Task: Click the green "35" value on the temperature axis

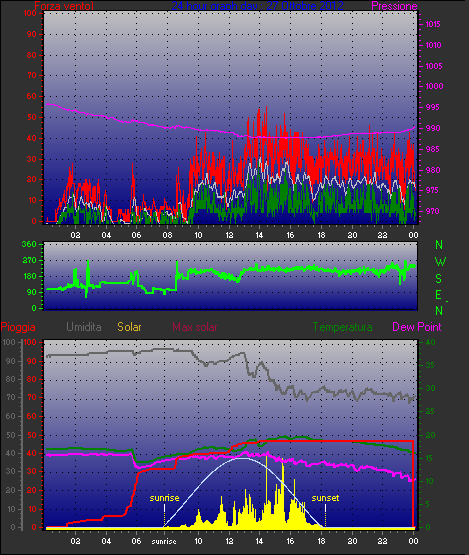Action: coord(430,365)
